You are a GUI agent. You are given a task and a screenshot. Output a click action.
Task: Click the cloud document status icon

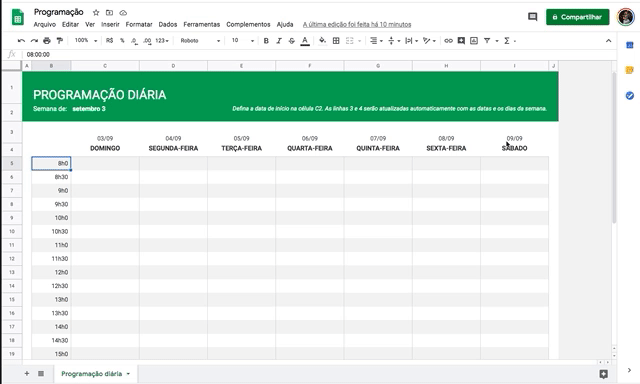tap(123, 13)
